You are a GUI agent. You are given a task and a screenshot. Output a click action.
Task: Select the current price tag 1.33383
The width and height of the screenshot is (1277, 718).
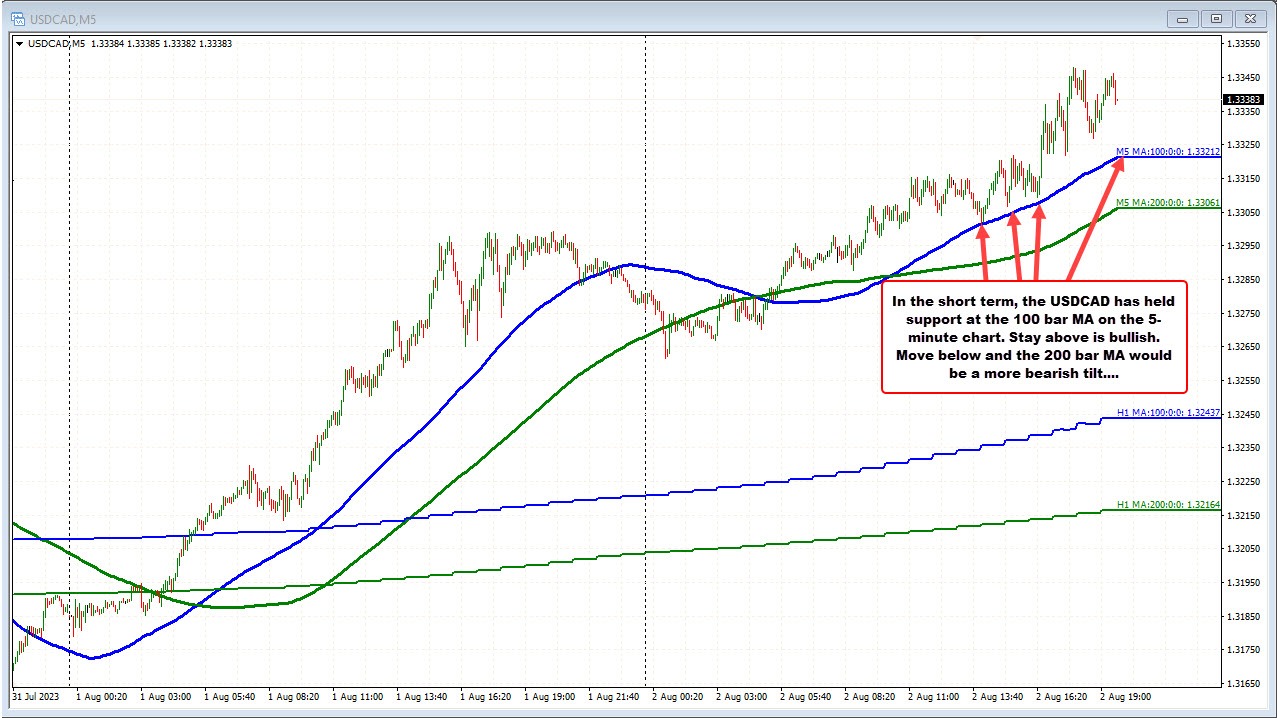[1243, 99]
